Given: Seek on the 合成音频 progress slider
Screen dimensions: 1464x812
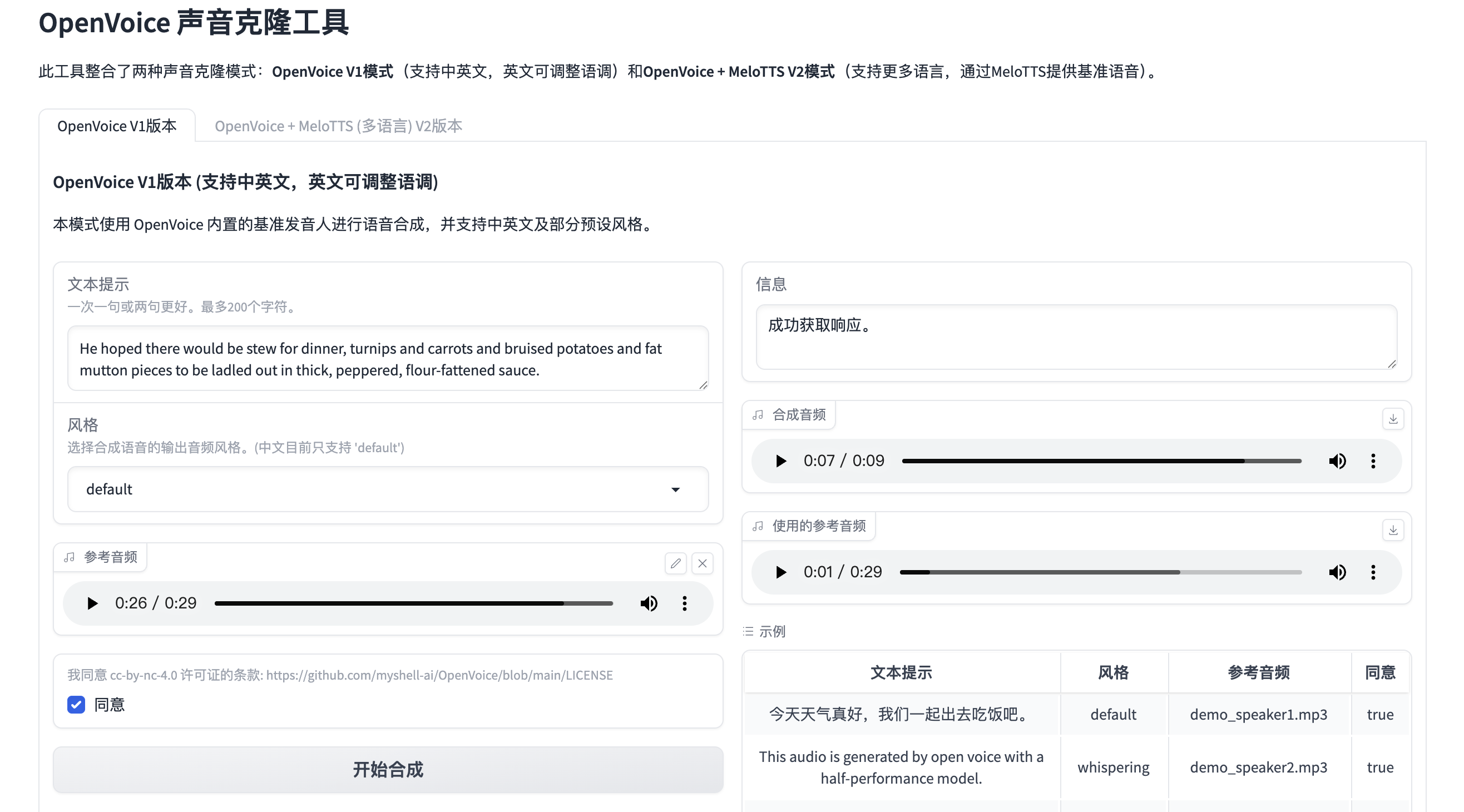Looking at the screenshot, I should (x=1101, y=461).
